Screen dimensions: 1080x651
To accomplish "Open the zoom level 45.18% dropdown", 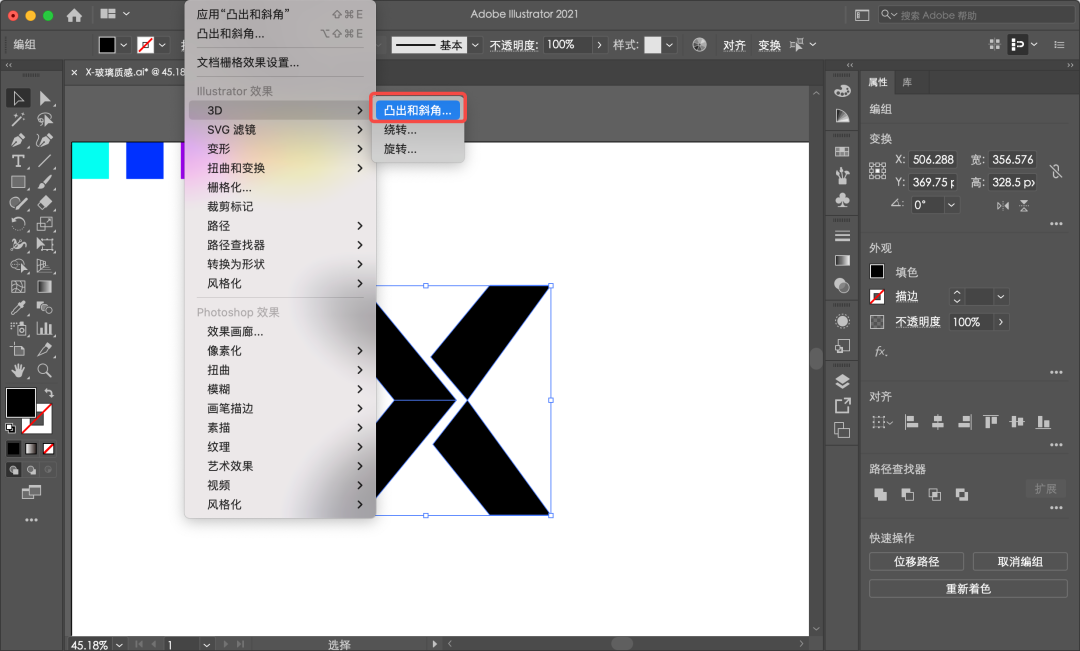I will 119,645.
